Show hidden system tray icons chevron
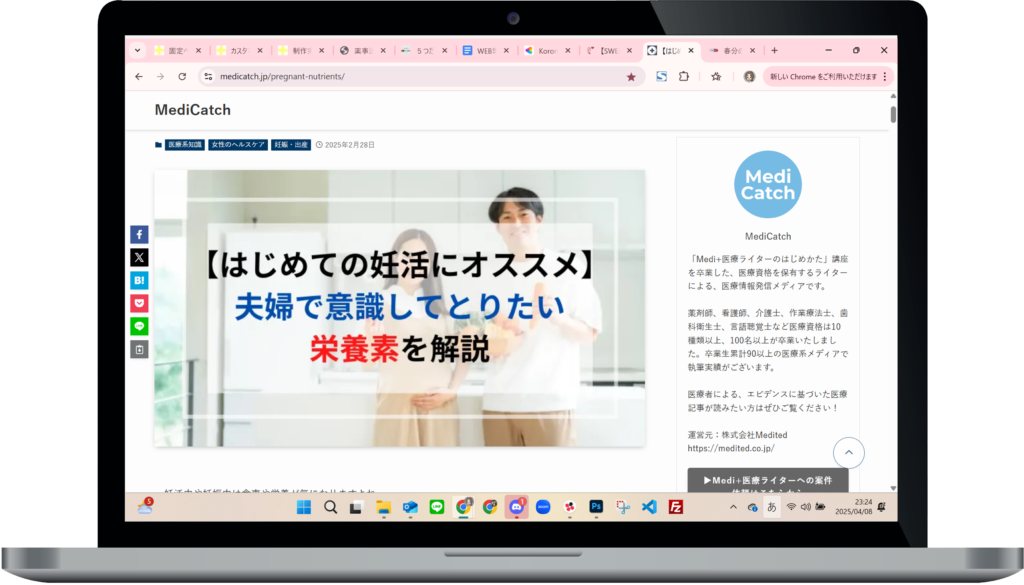This screenshot has height=585, width=1024. (734, 507)
